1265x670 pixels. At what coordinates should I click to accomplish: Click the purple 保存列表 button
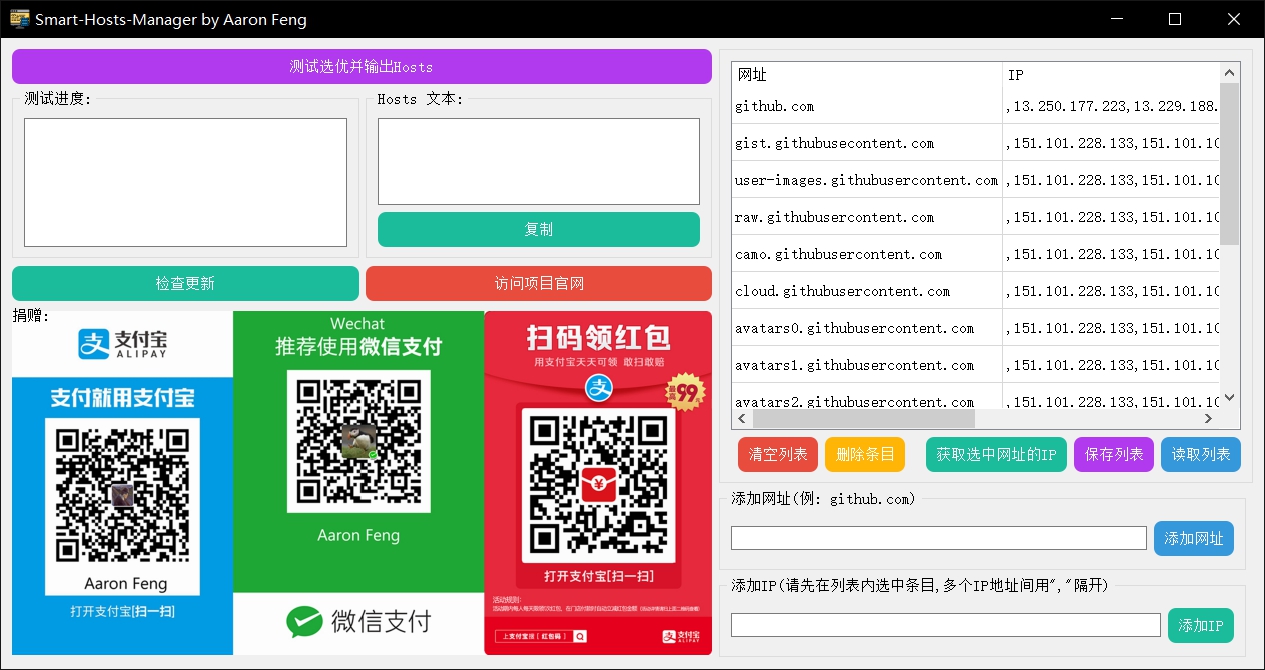pos(1114,454)
